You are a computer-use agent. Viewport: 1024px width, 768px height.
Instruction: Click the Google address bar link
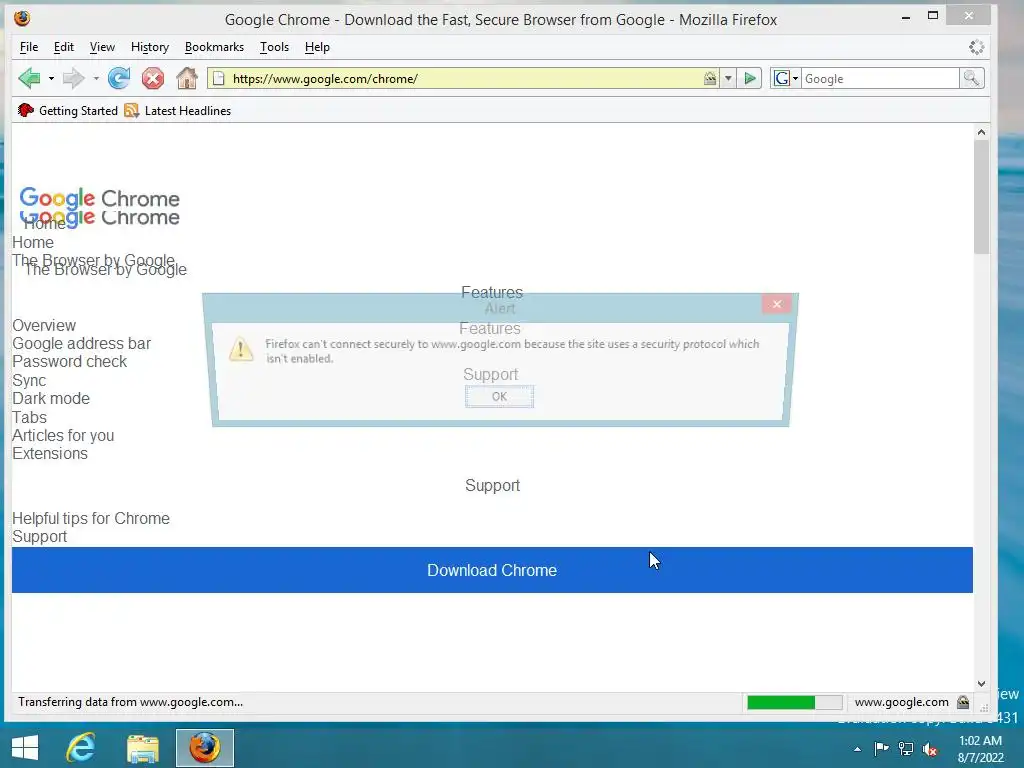point(82,344)
